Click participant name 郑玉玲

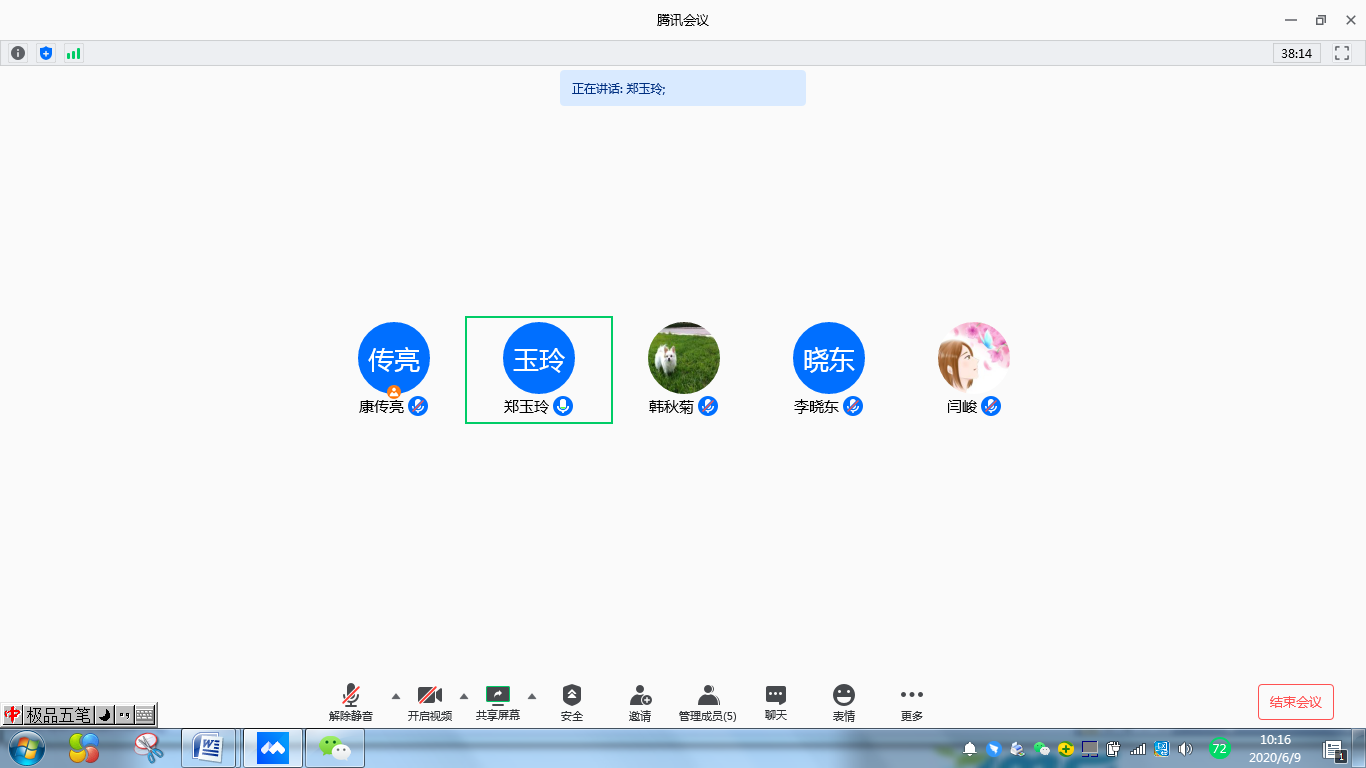coord(527,407)
